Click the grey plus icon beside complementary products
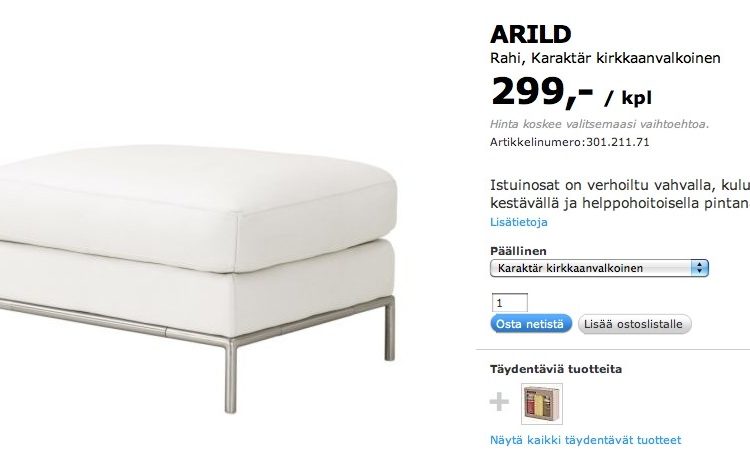The width and height of the screenshot is (750, 457). click(x=499, y=402)
